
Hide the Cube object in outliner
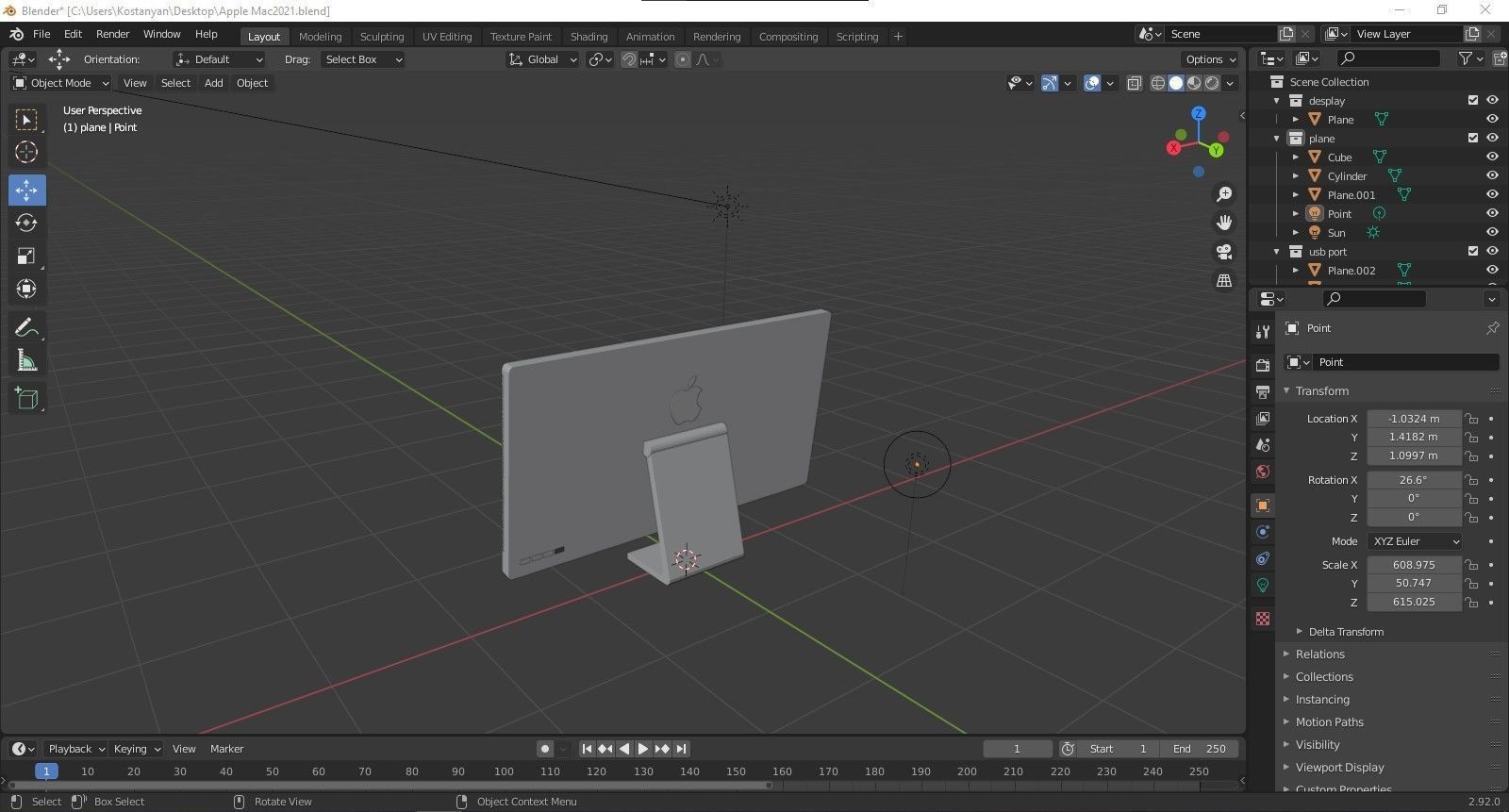click(1492, 157)
